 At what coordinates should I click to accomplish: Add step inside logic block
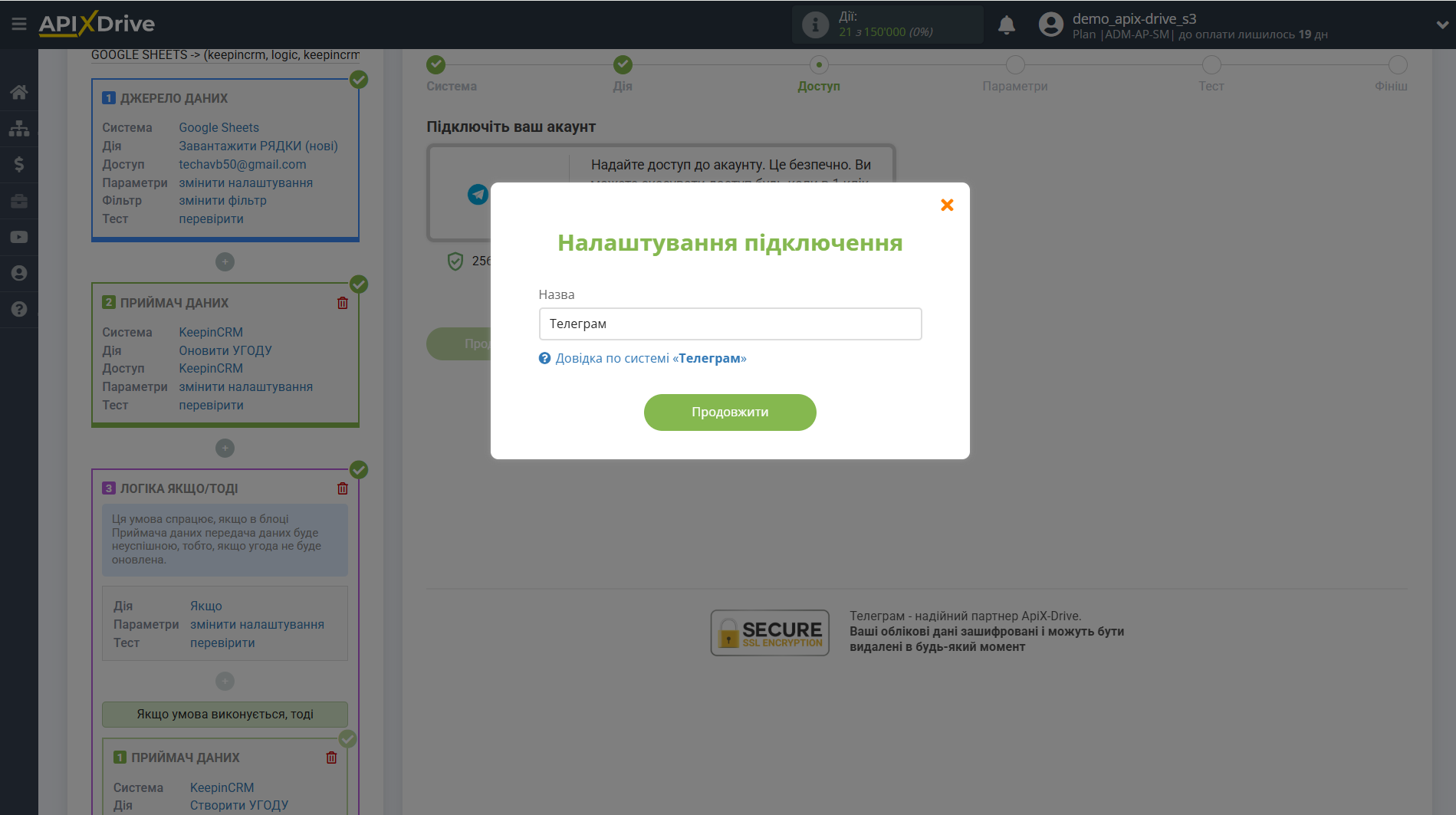[x=225, y=681]
